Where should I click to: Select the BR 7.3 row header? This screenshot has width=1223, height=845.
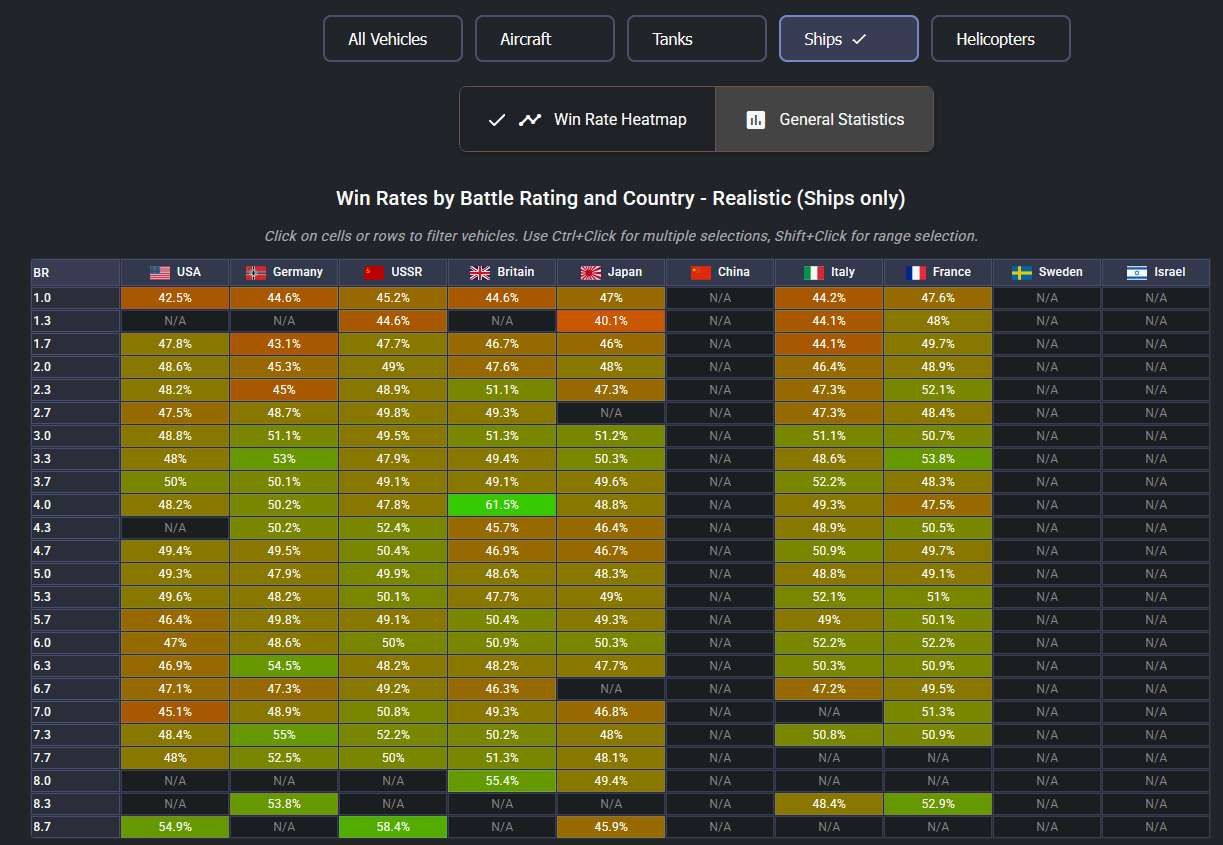(76, 734)
